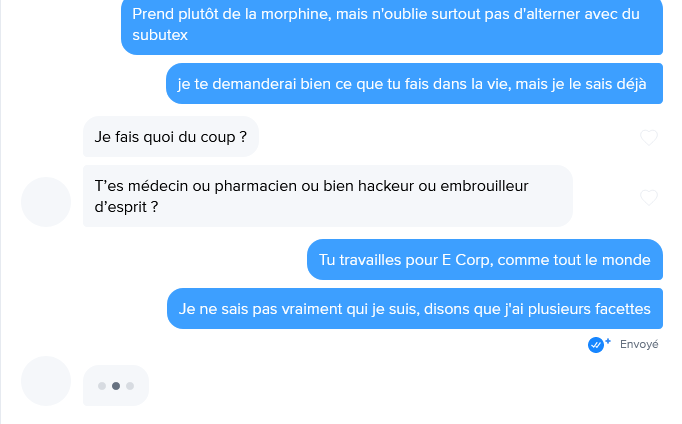Screen dimensions: 682x424
Task: Select the "Tu travailles pour E Corp" message
Action: coord(485,260)
